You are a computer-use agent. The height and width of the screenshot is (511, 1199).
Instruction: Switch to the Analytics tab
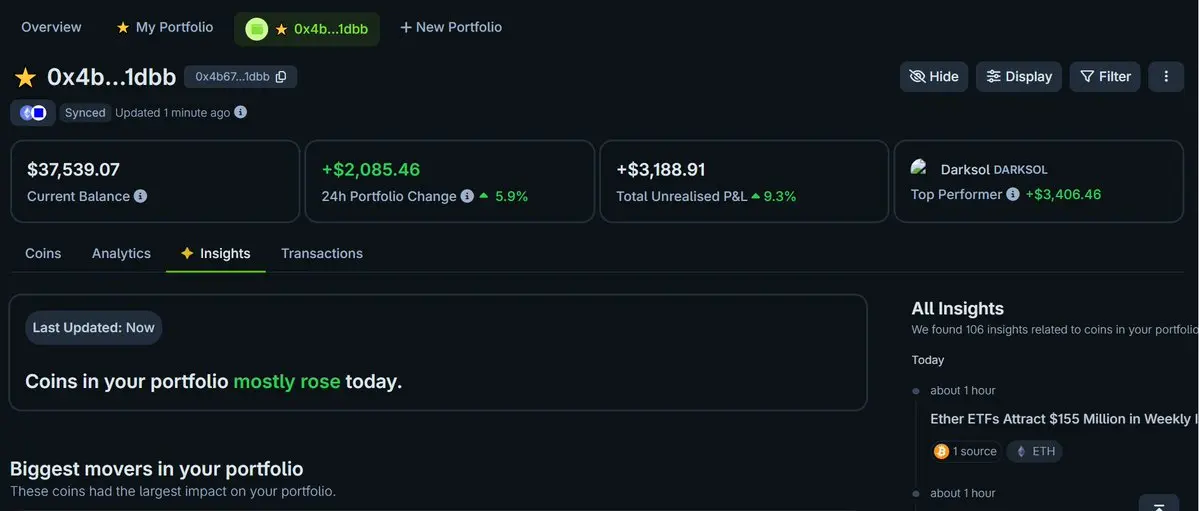coord(121,253)
